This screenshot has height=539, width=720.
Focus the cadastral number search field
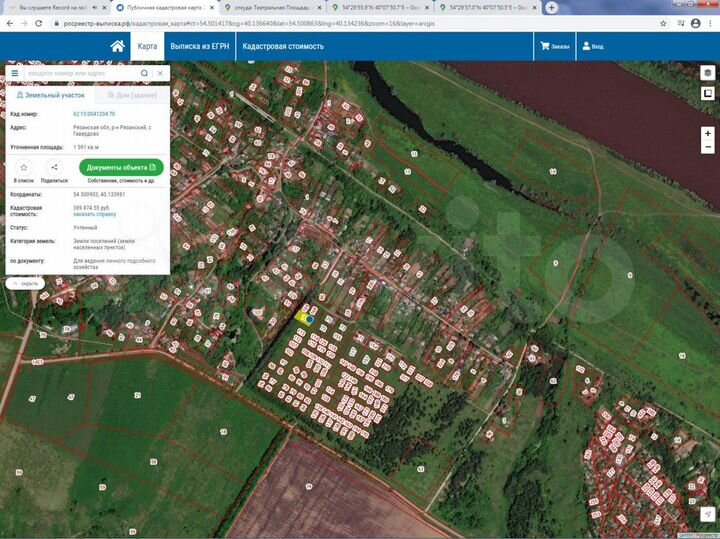tap(82, 73)
